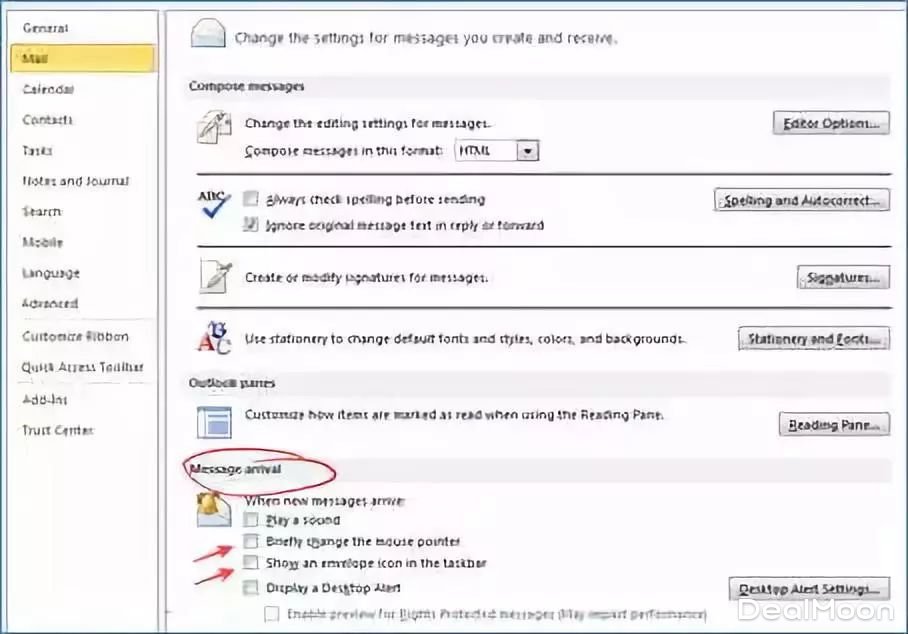908x634 pixels.
Task: Click the stationery and fonts letters icon
Action: click(x=213, y=337)
